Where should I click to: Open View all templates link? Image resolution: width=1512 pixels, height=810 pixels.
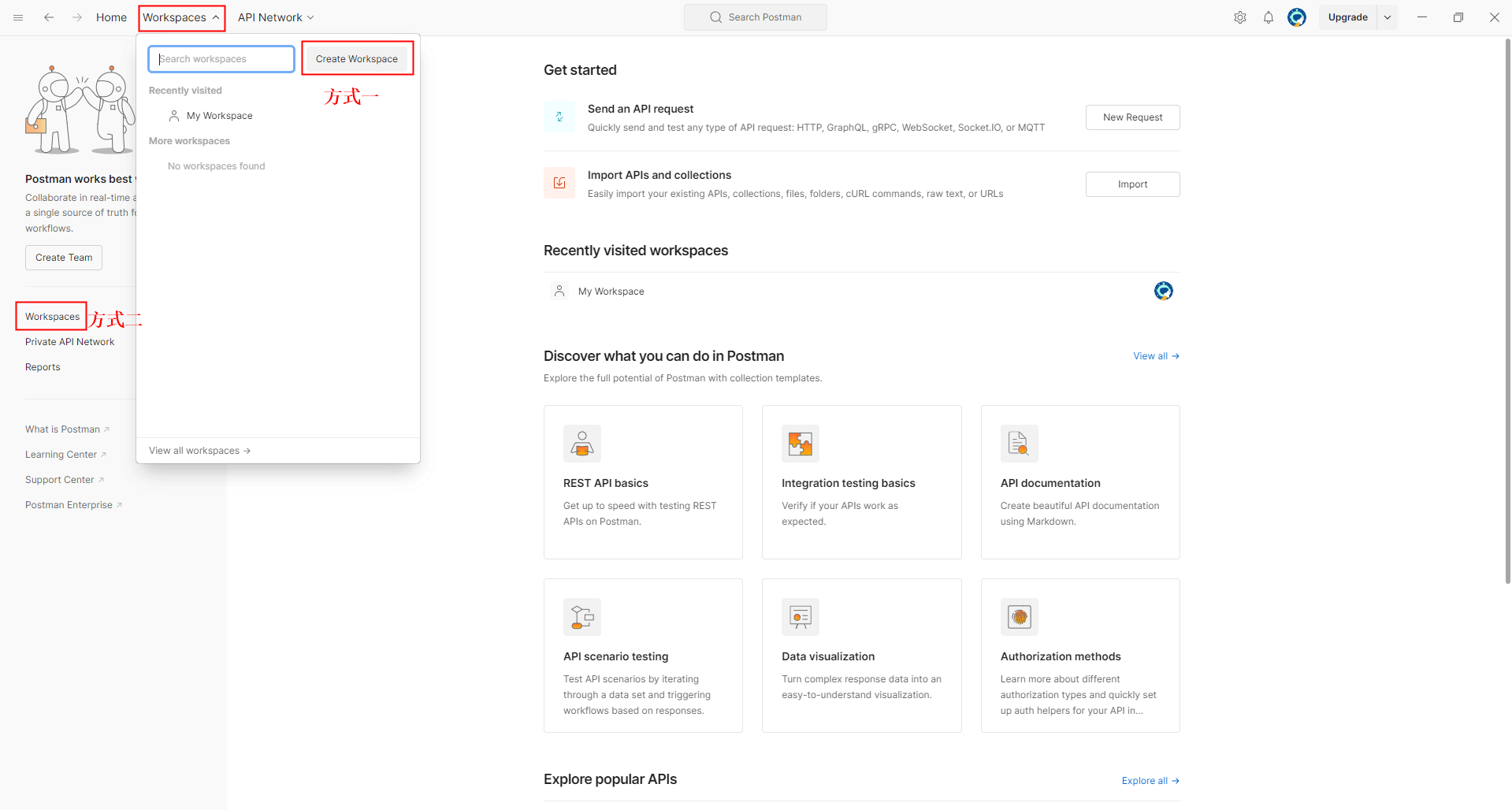pos(1156,356)
